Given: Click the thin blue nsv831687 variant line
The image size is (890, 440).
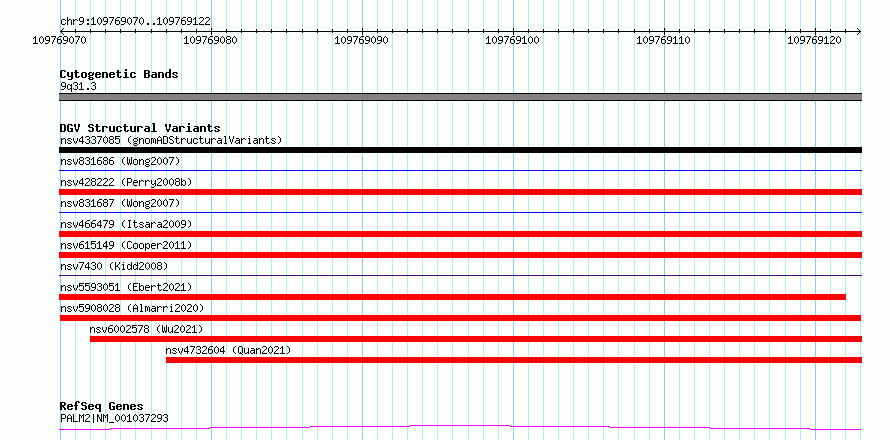Looking at the screenshot, I should point(460,212).
